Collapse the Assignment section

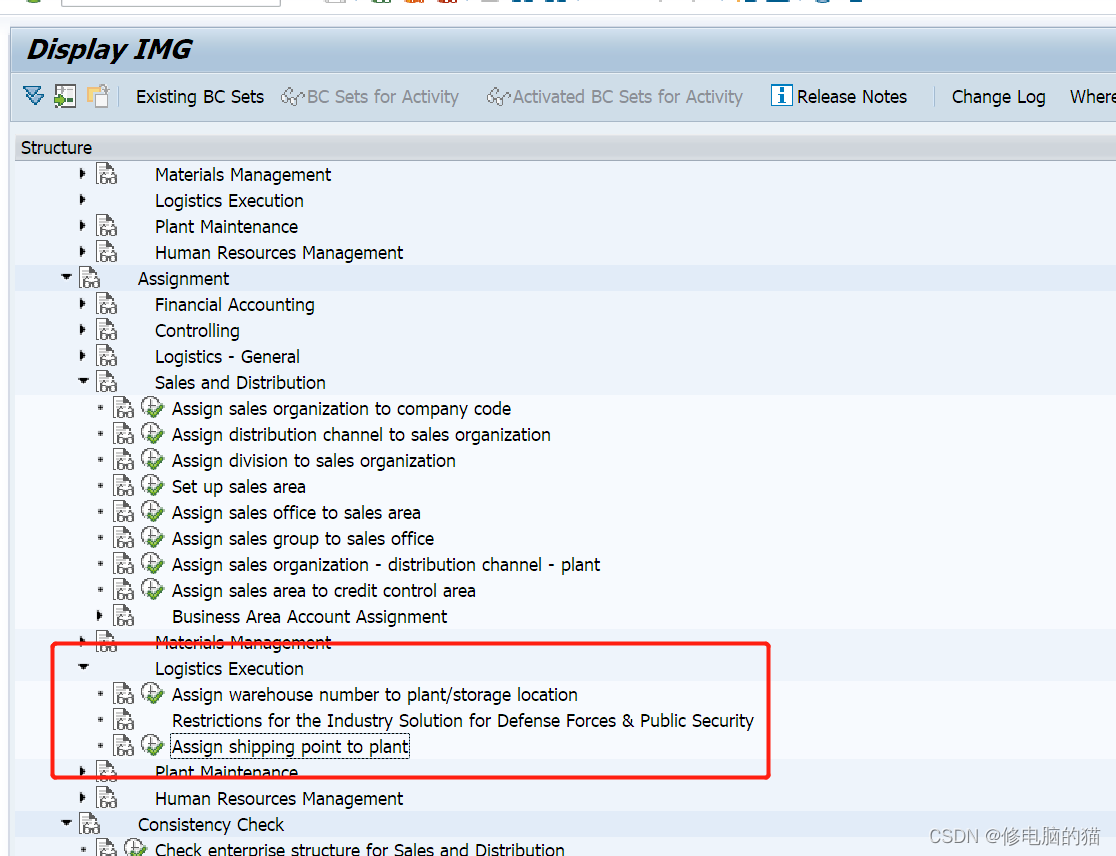pos(66,278)
